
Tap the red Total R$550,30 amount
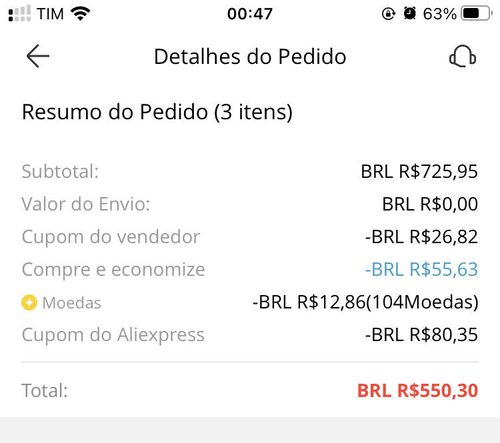418,391
